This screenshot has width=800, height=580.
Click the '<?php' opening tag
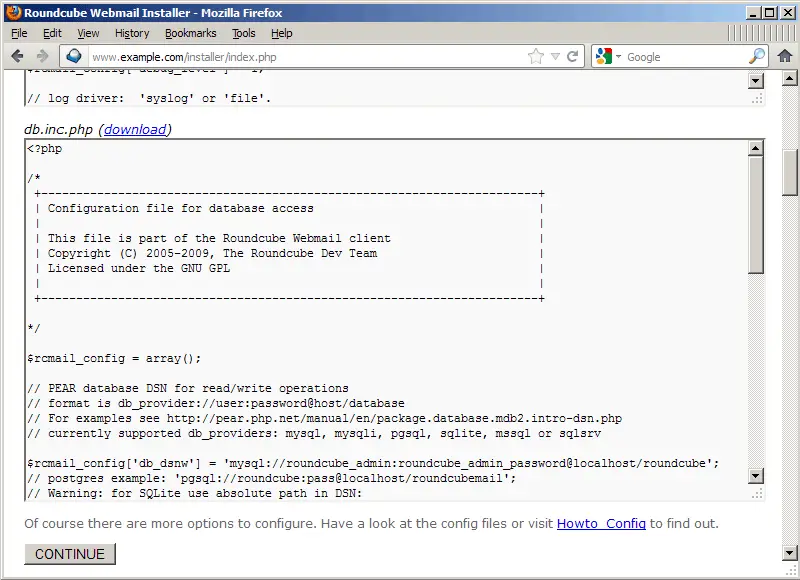pos(45,148)
